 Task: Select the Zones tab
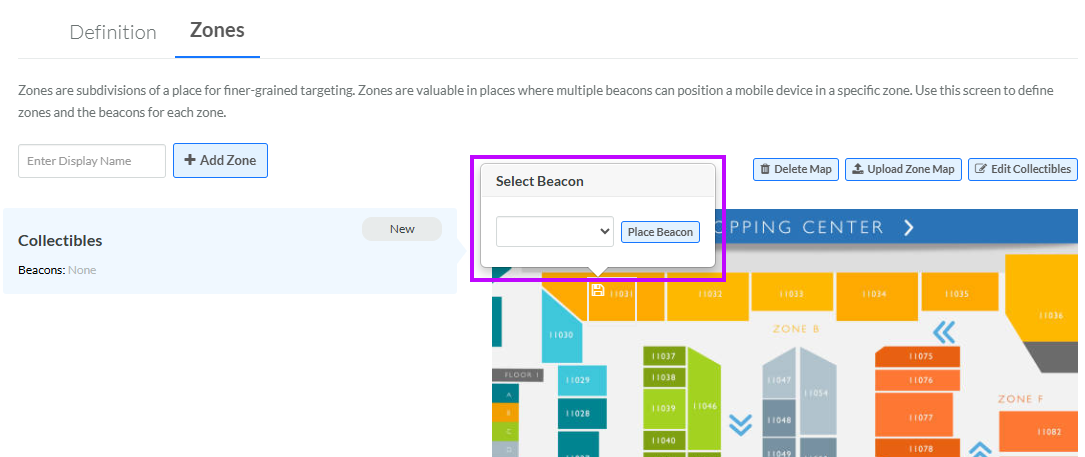(217, 30)
